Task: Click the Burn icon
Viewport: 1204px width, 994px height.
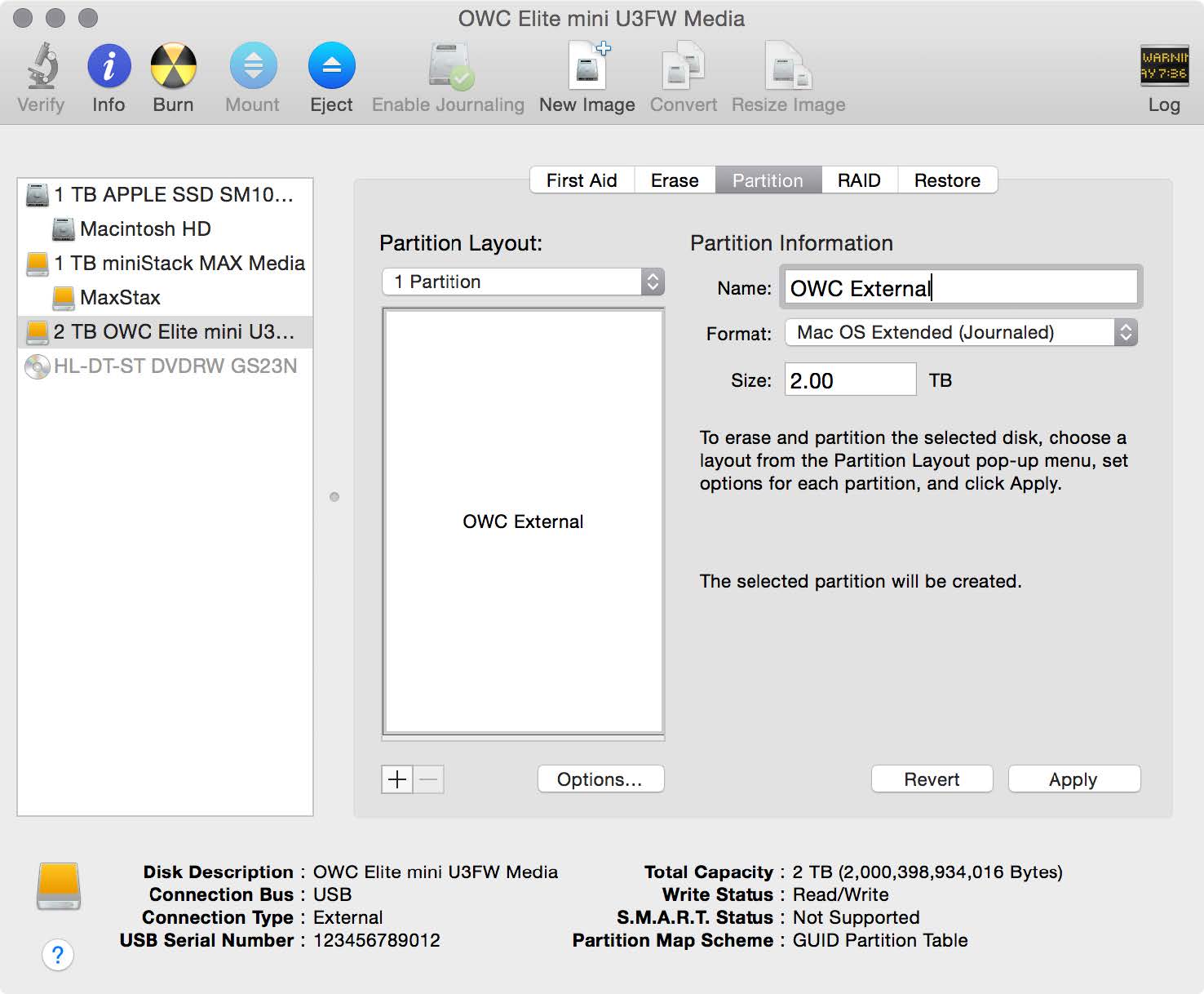Action: coord(172,73)
